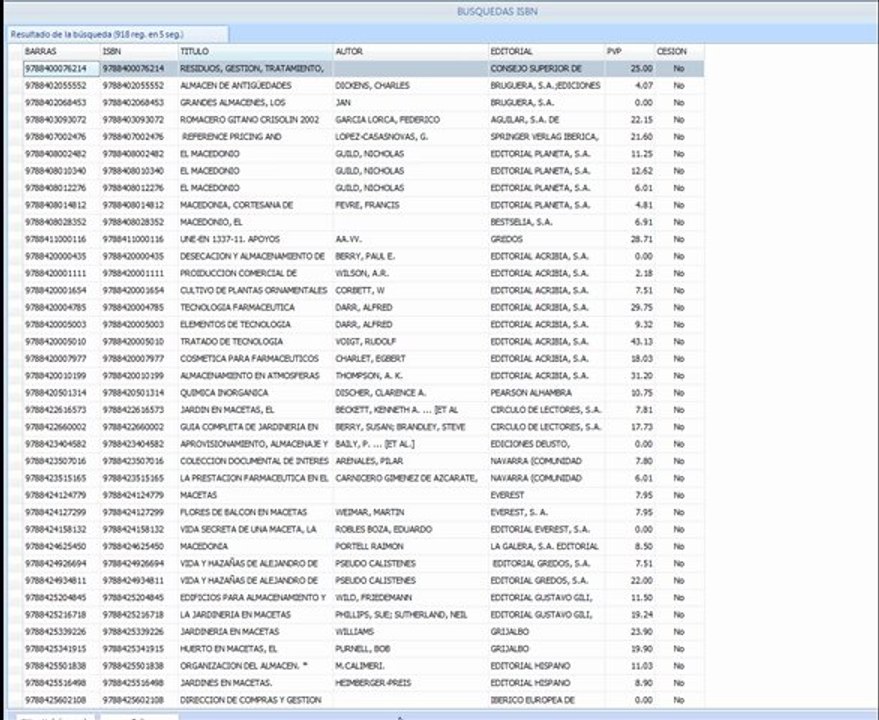Sort by PVP price column header
The width and height of the screenshot is (879, 720).
pos(630,51)
